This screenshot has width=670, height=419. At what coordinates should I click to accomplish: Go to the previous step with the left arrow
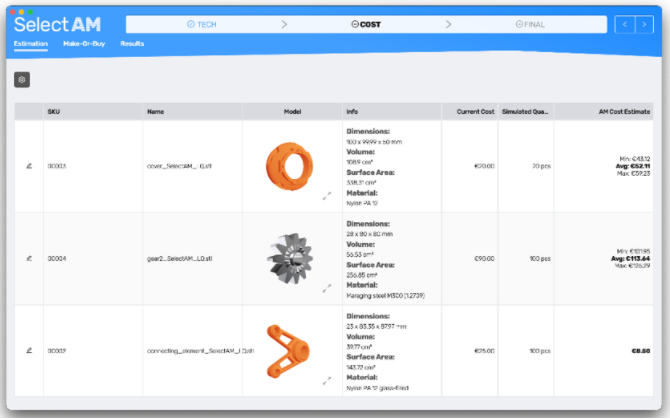click(625, 24)
